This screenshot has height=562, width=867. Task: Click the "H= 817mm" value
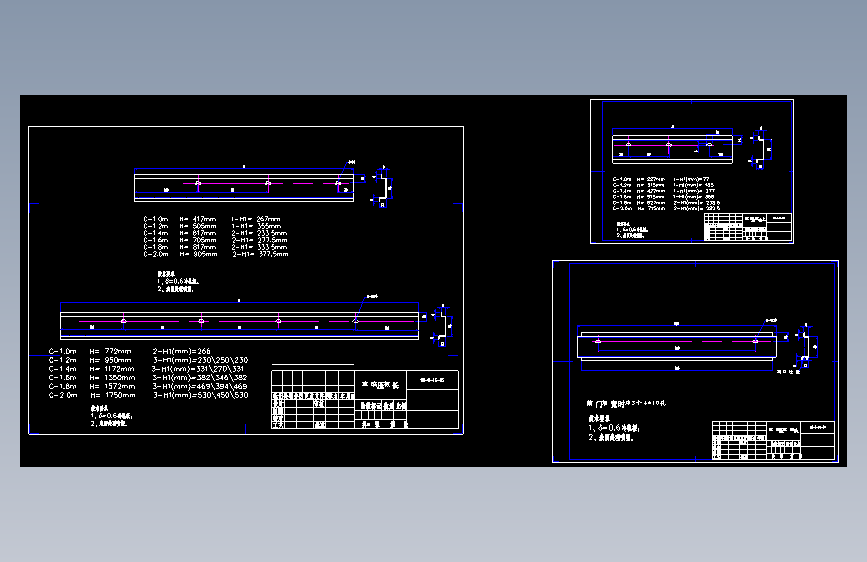197,247
